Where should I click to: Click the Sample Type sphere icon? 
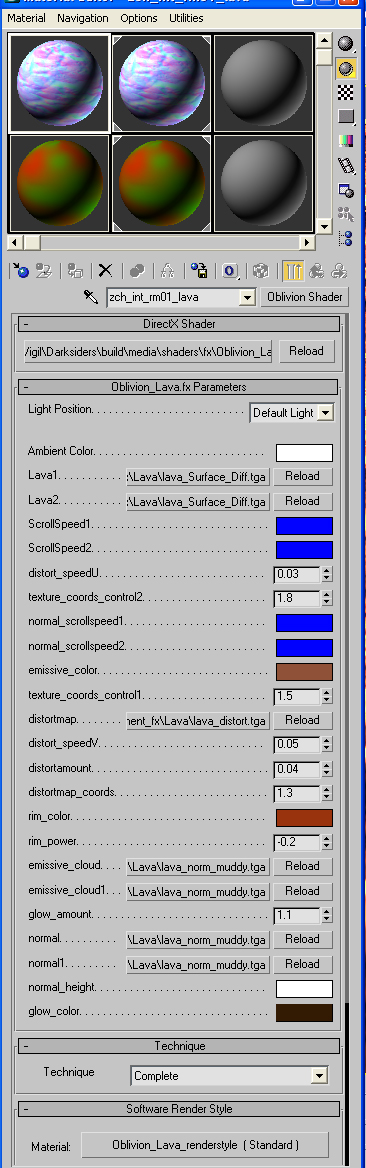(346, 44)
